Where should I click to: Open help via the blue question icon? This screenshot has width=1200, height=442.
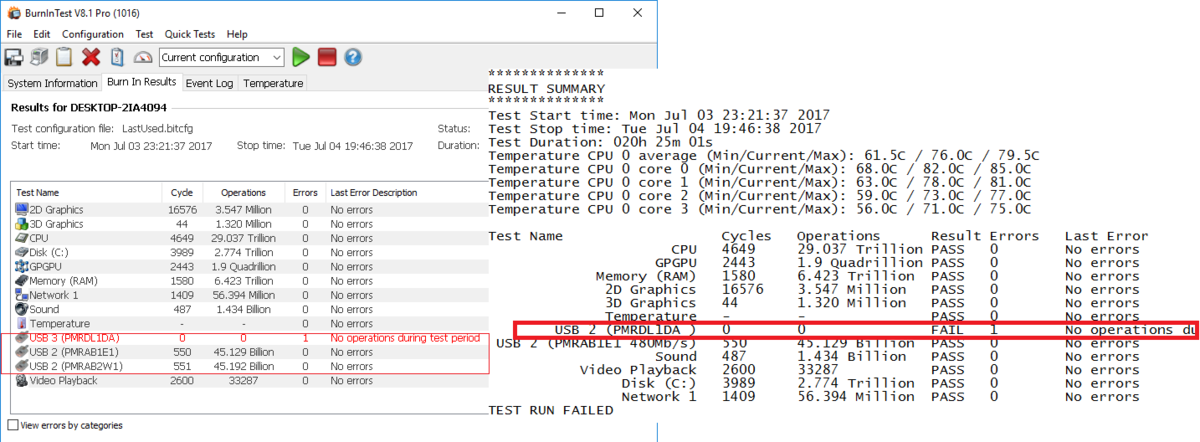[x=352, y=58]
